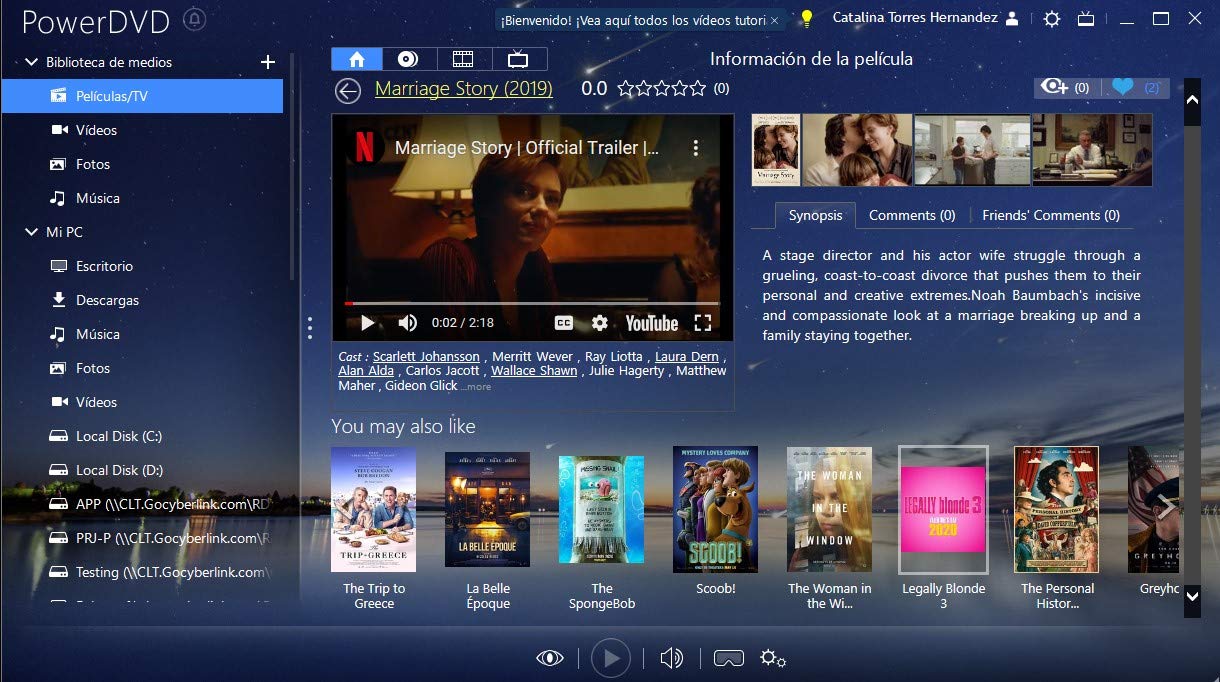Open the user account profile icon

coord(1013,18)
